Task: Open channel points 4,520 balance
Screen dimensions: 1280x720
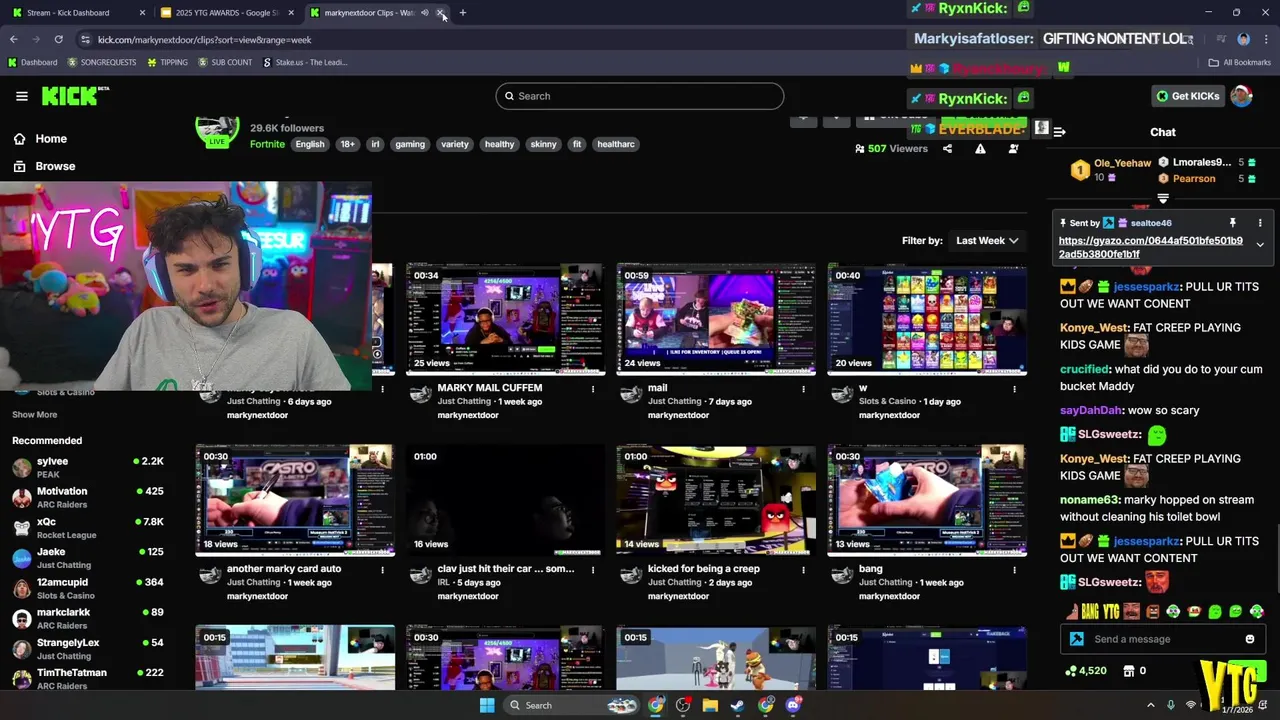Action: tap(1086, 671)
